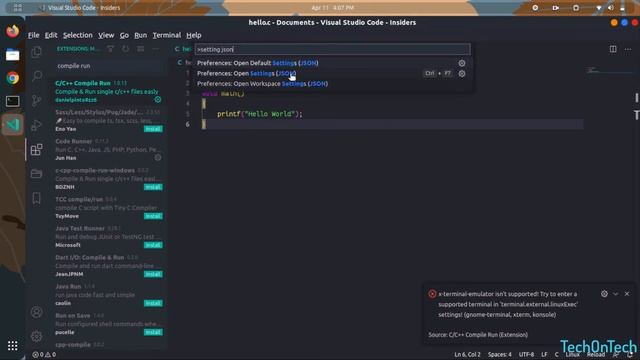
Task: Install TCC compile/run extension
Action: coord(153,216)
